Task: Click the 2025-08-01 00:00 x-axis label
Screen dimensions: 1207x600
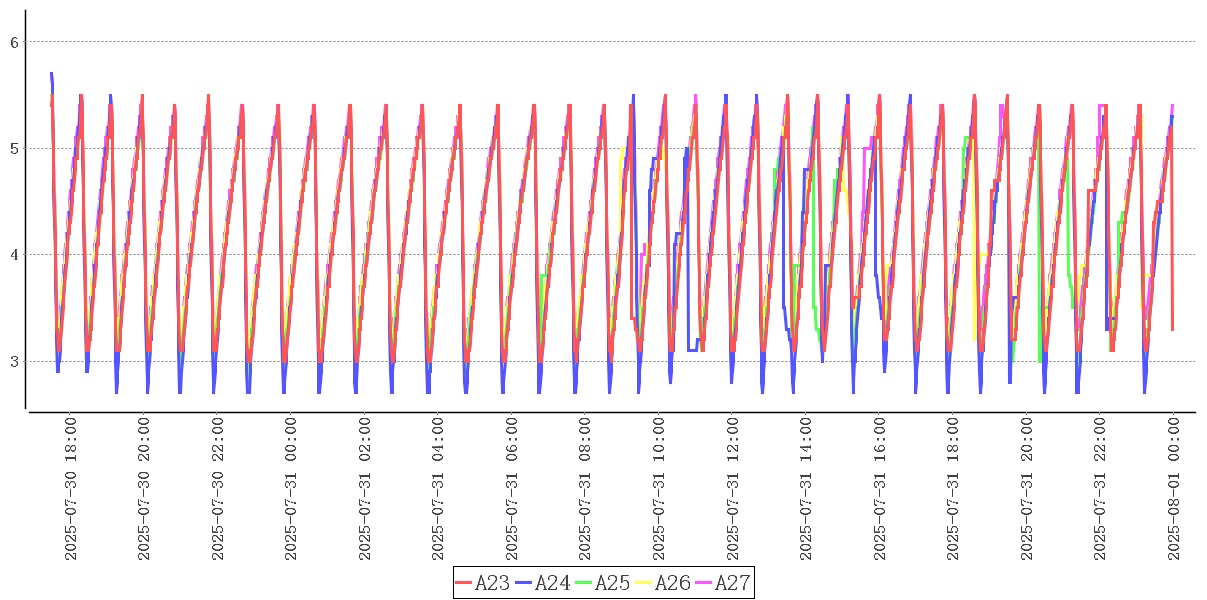Action: [1175, 489]
